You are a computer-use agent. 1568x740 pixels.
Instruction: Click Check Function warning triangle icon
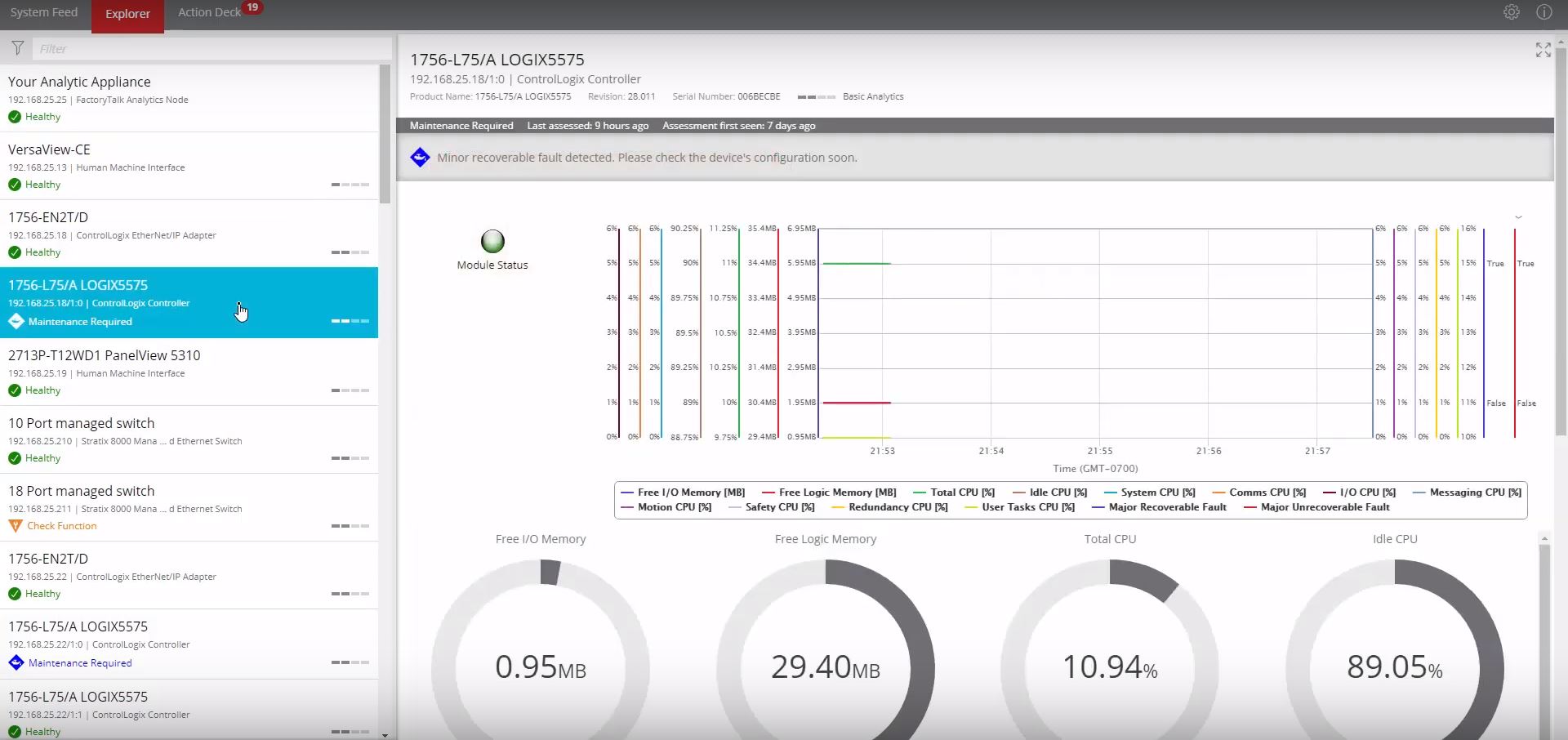(16, 526)
